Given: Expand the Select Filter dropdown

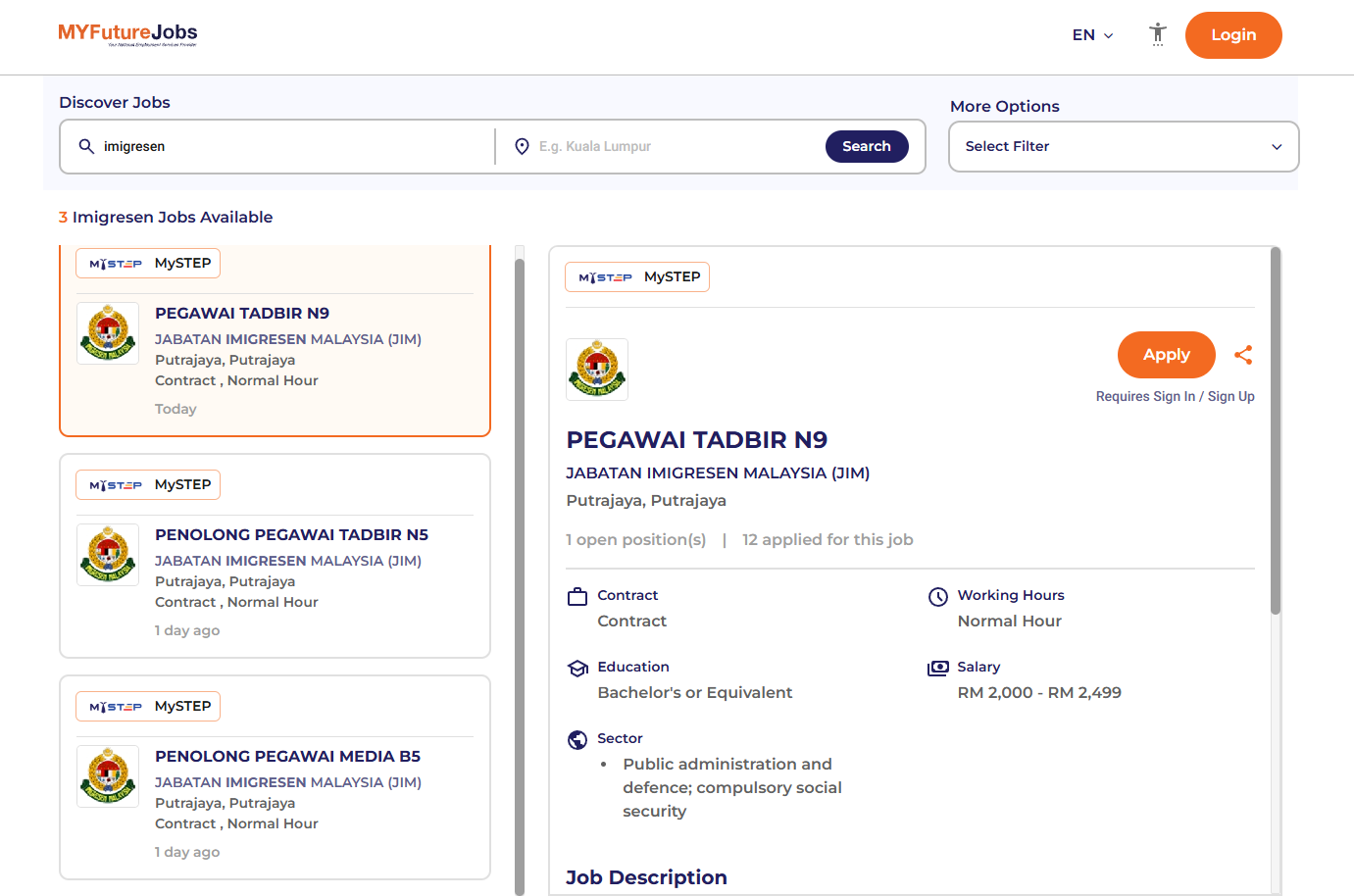Looking at the screenshot, I should pyautogui.click(x=1124, y=146).
